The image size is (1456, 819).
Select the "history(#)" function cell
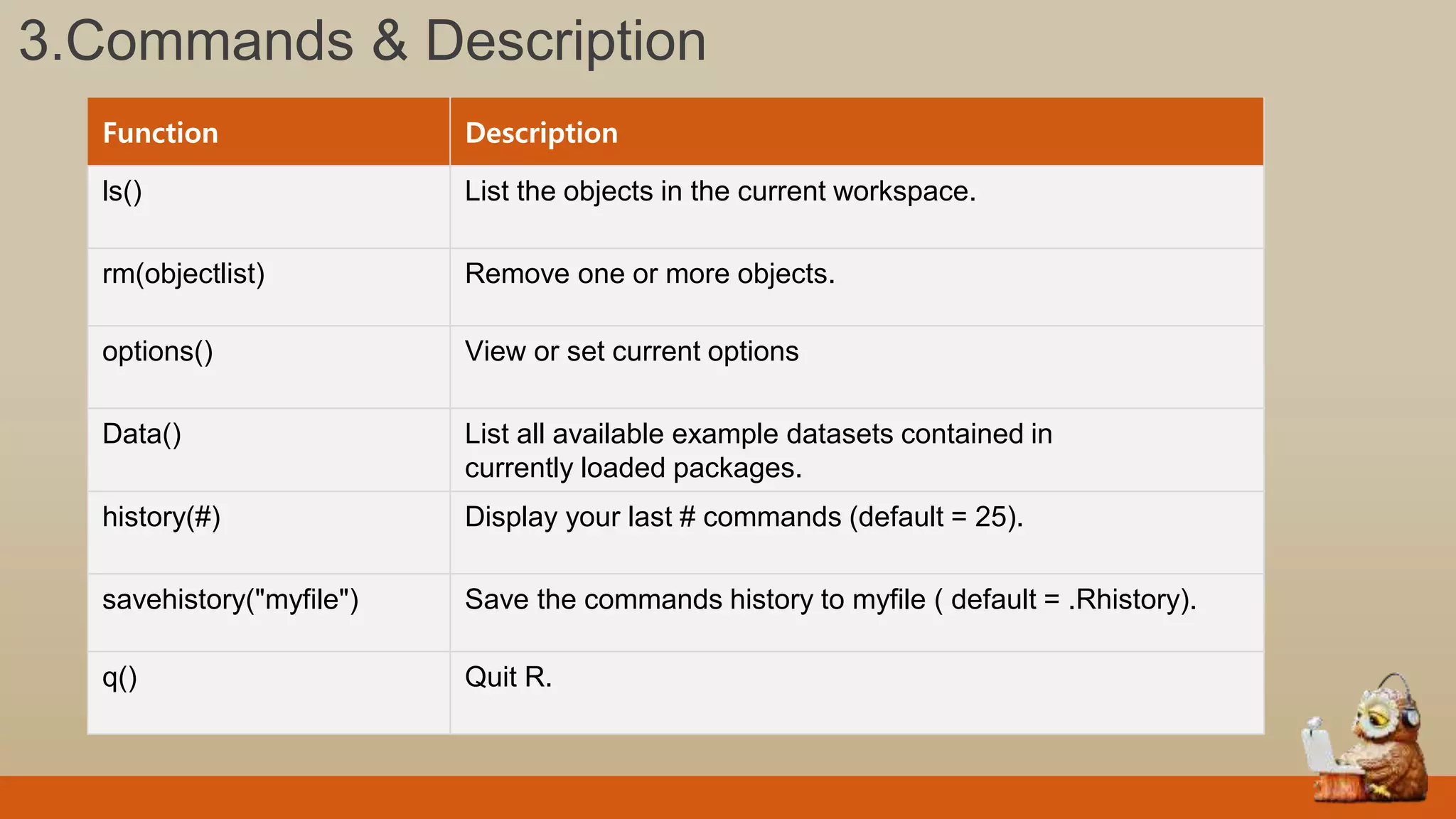[269, 532]
